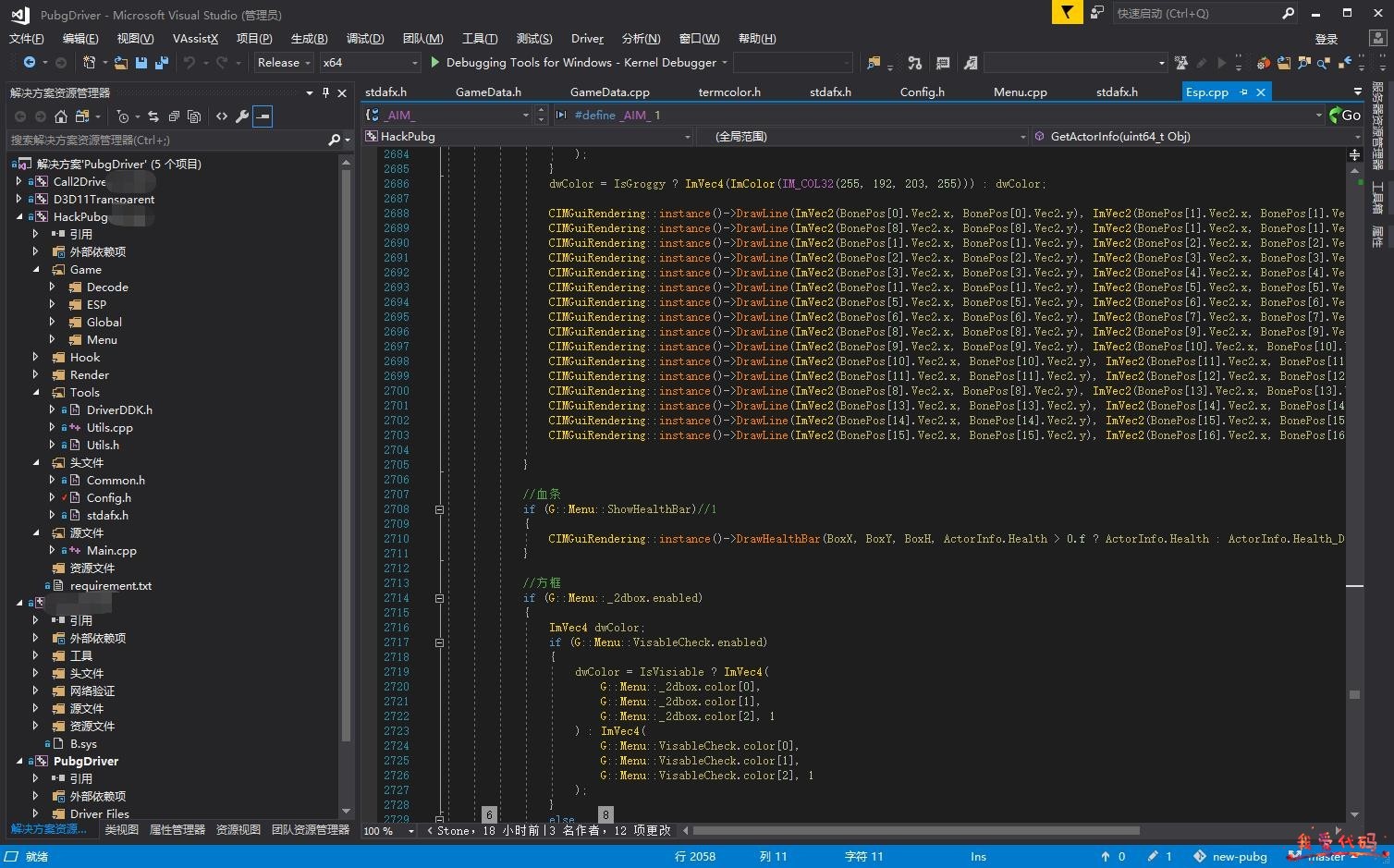Click the Save All icon
Image resolution: width=1394 pixels, height=868 pixels.
tap(162, 62)
